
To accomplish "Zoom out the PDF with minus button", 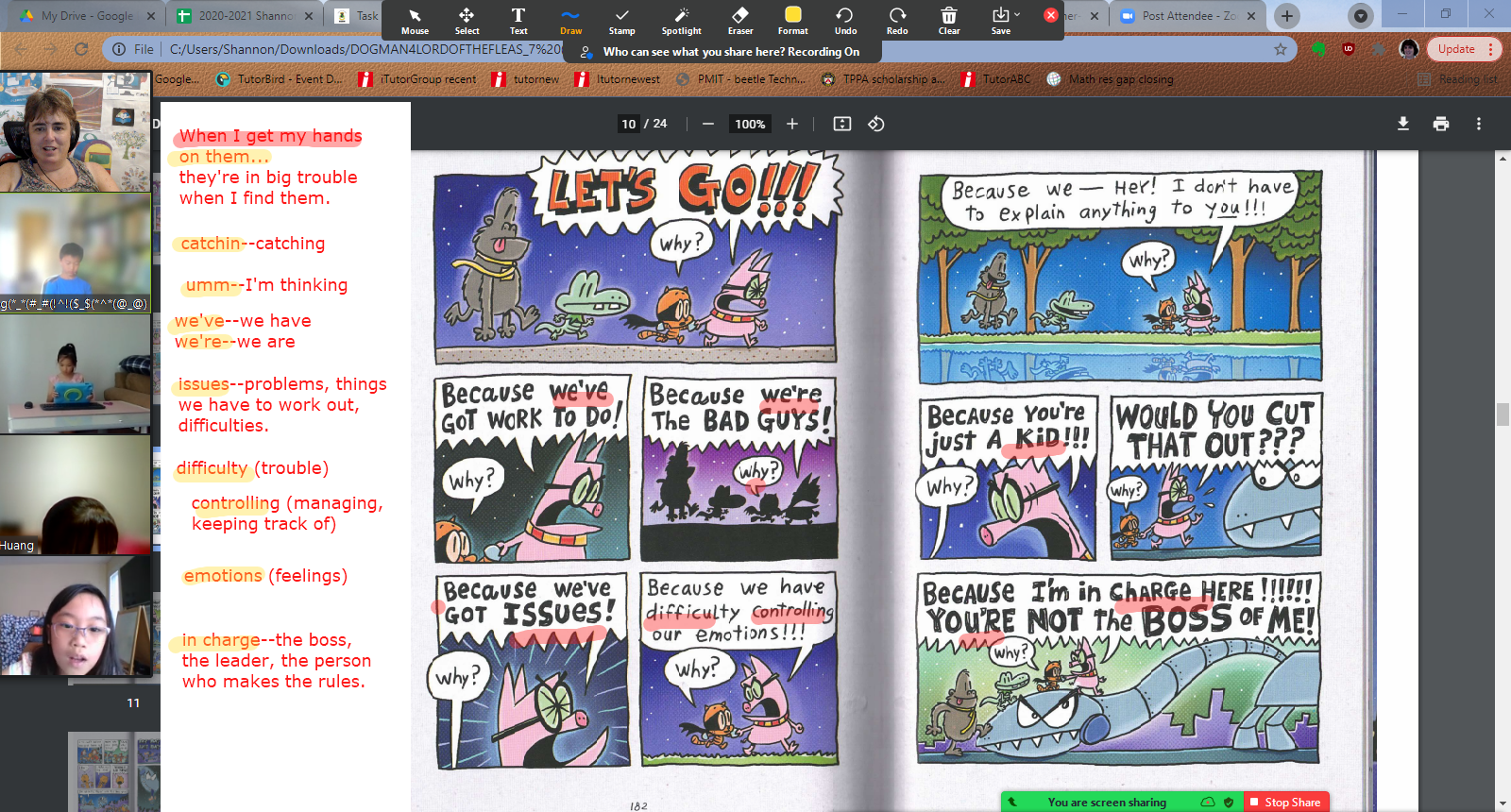I will pos(707,124).
